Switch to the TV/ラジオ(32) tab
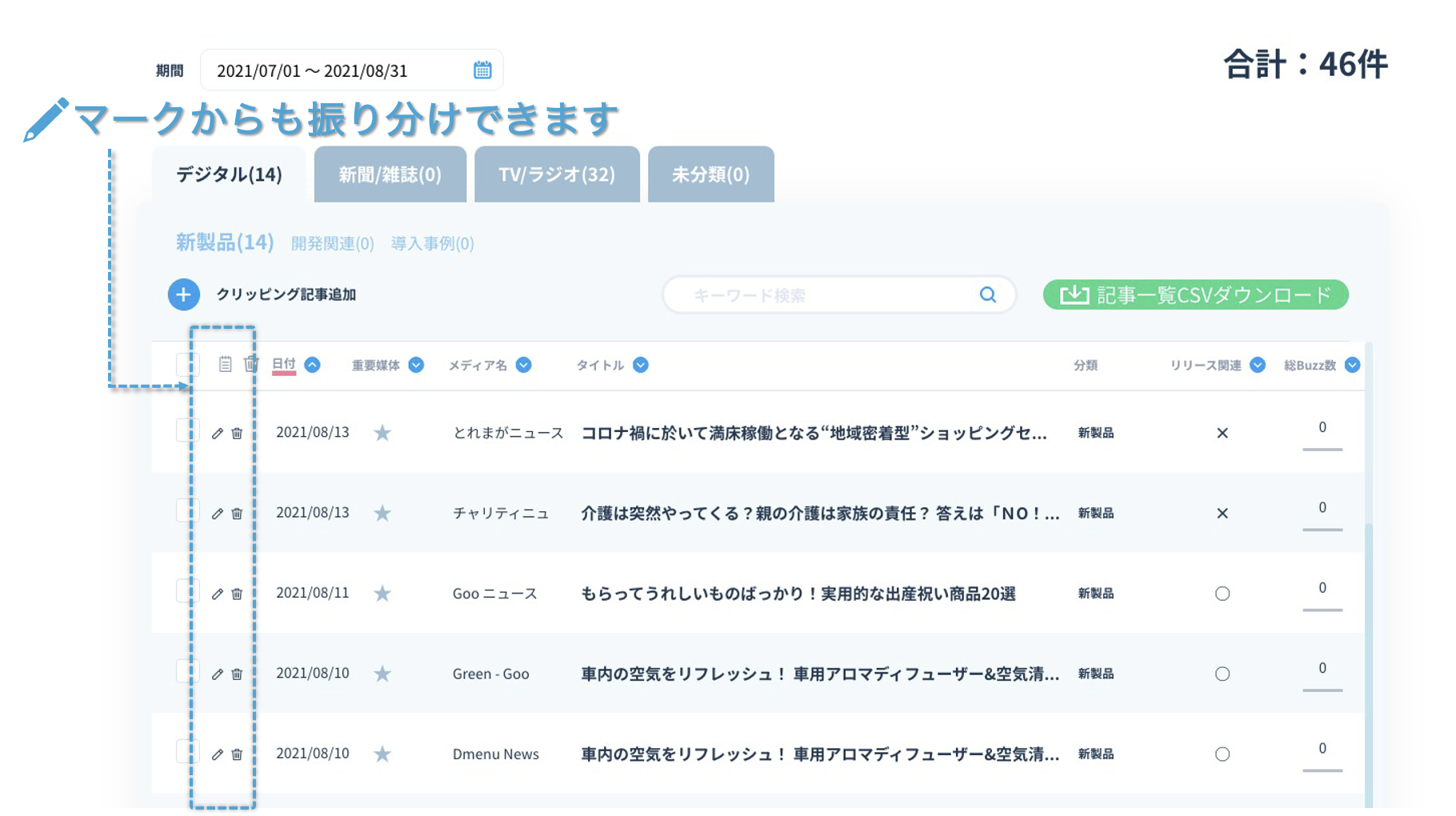 click(557, 174)
